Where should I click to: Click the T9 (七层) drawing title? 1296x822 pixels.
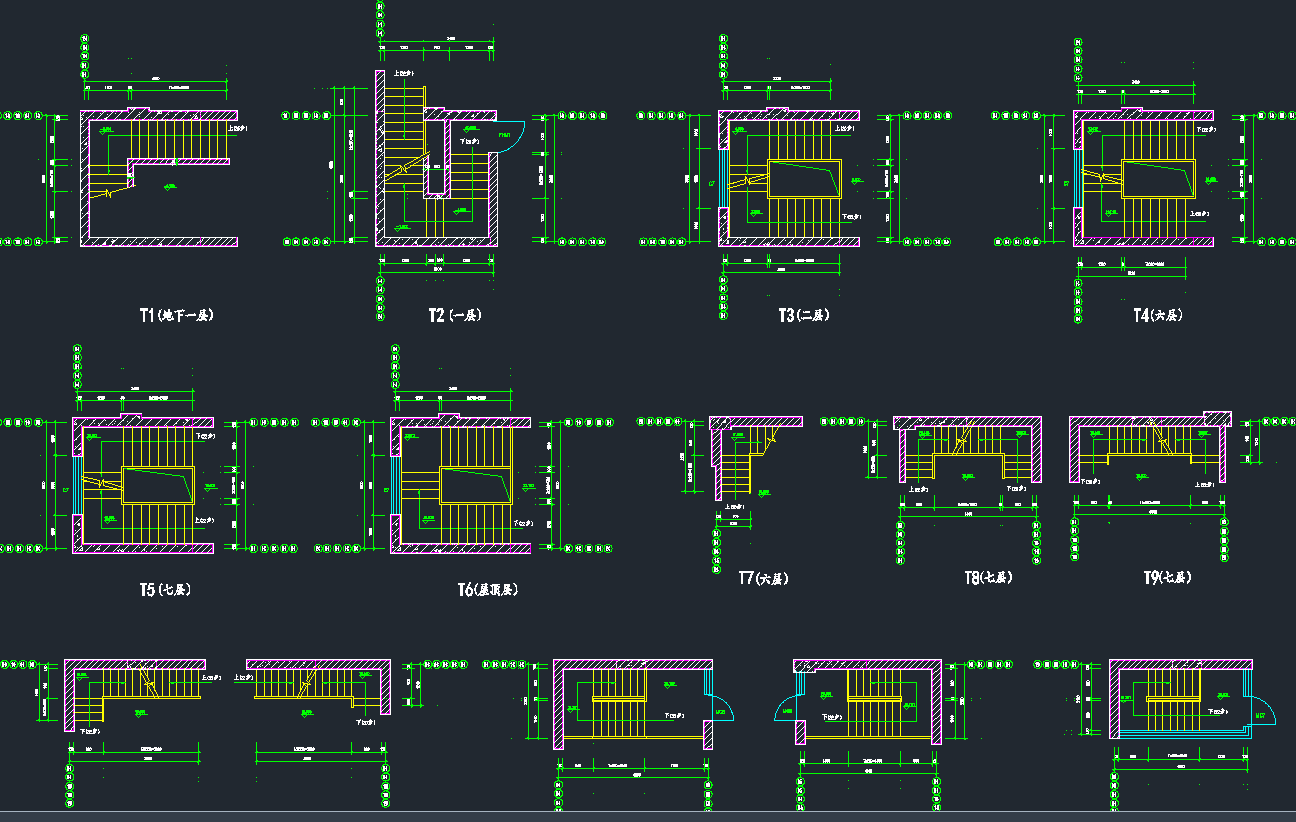tap(1167, 578)
